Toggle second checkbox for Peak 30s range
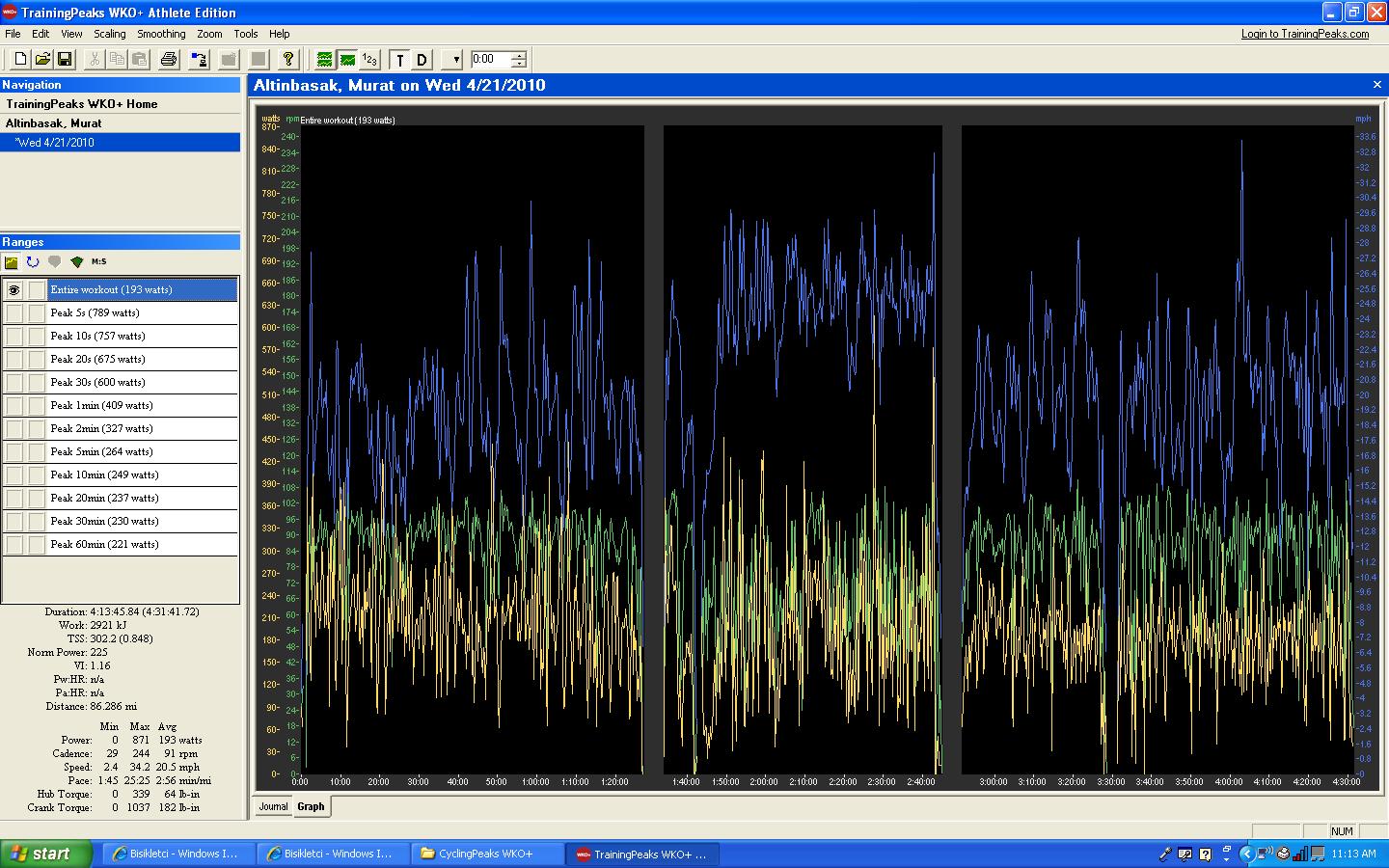 (36, 383)
